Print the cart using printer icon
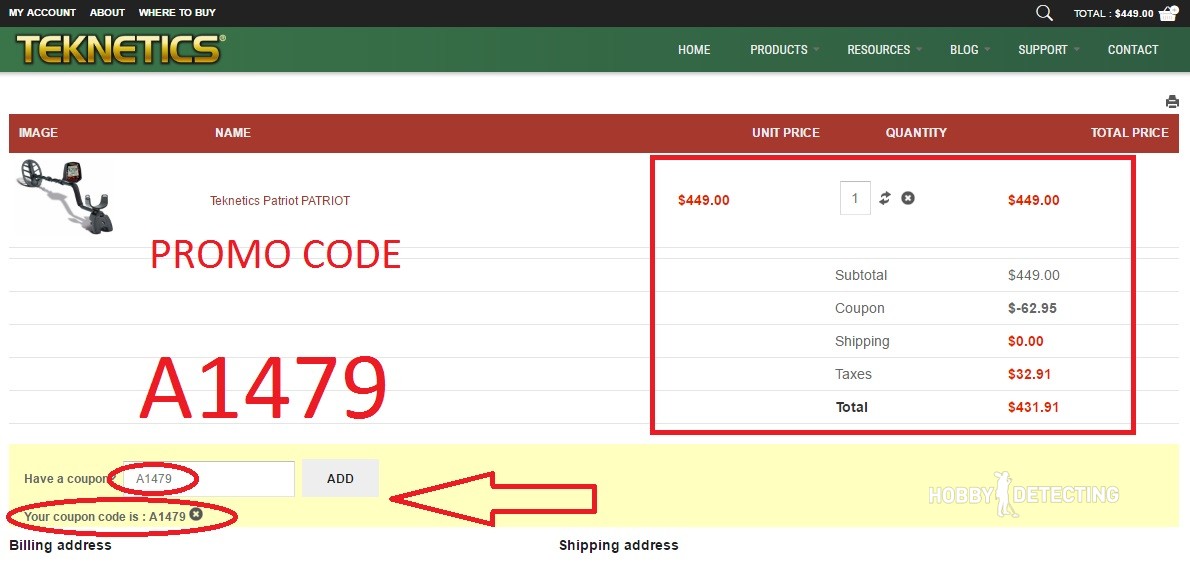Viewport: 1190px width, 562px height. 1173,102
